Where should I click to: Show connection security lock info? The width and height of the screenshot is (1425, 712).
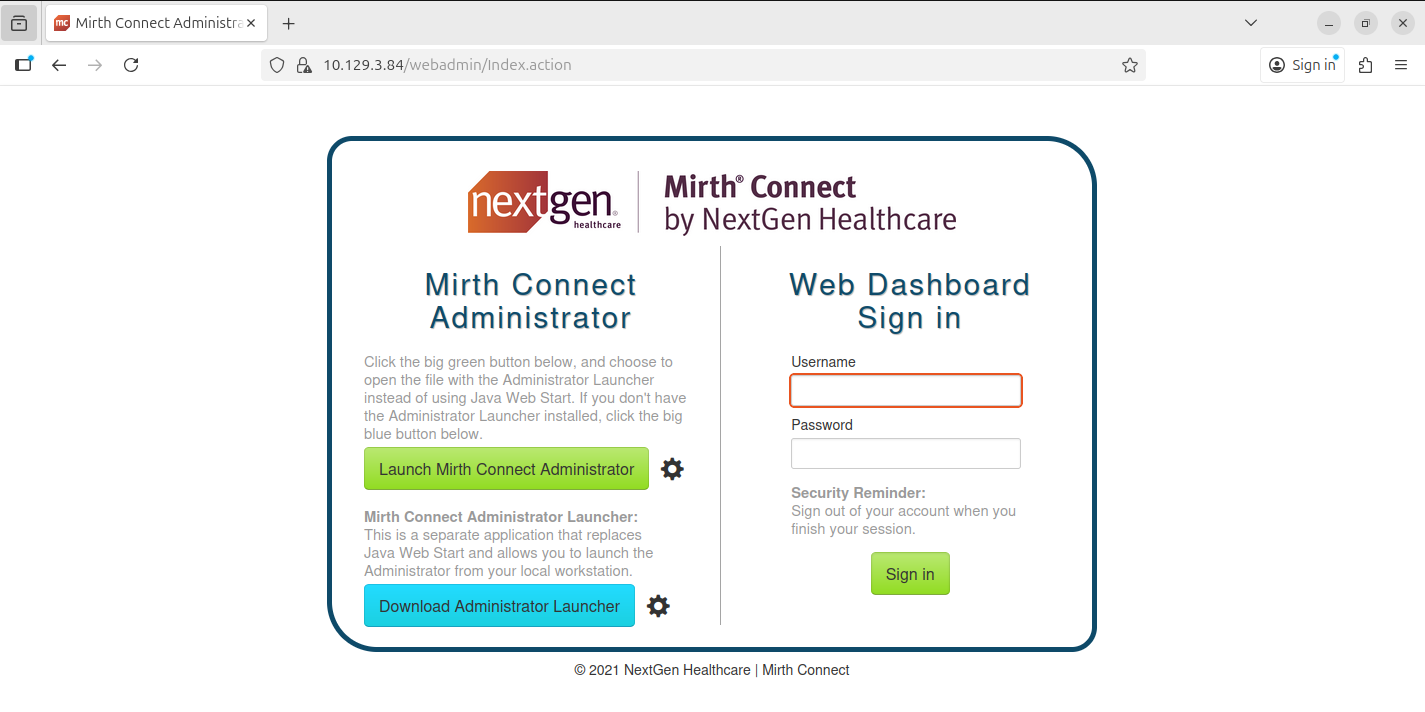[x=304, y=65]
